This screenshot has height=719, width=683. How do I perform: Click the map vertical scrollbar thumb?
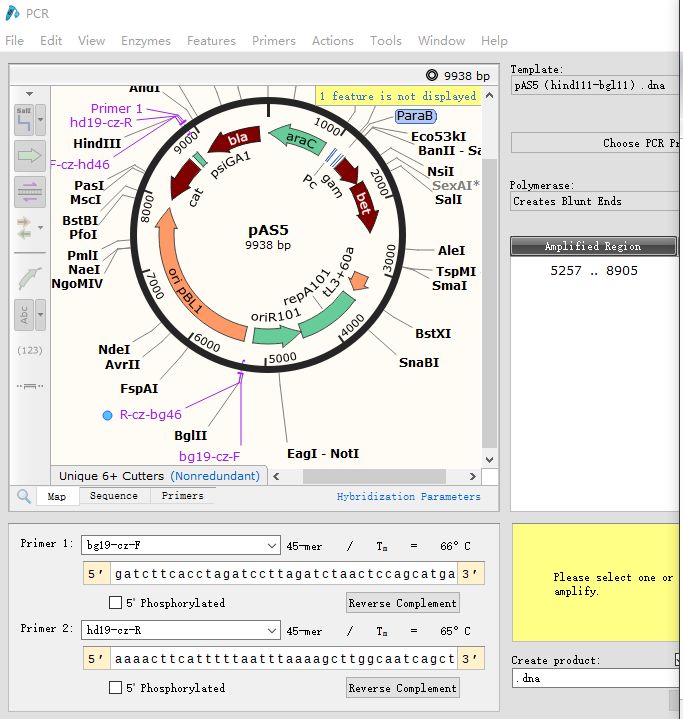(x=489, y=303)
